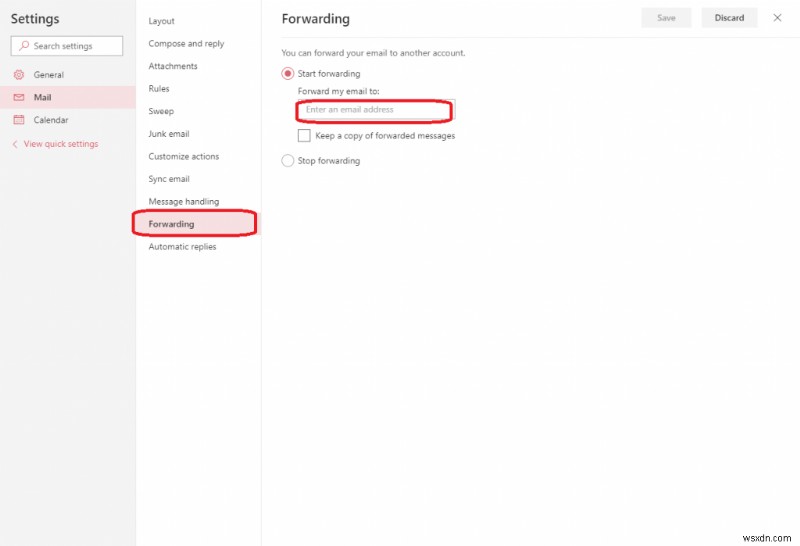Follow the View quick settings link

tap(61, 144)
